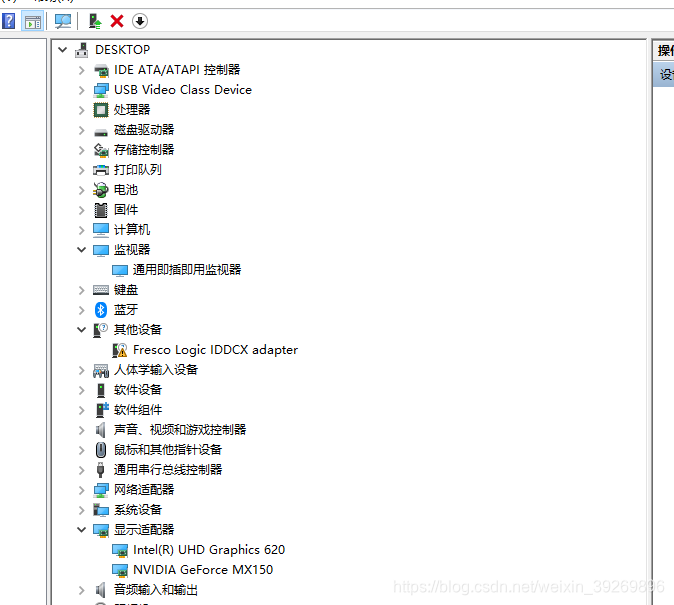The width and height of the screenshot is (674, 605).
Task: Click the 存储控制器 storage controller icon
Action: click(101, 150)
